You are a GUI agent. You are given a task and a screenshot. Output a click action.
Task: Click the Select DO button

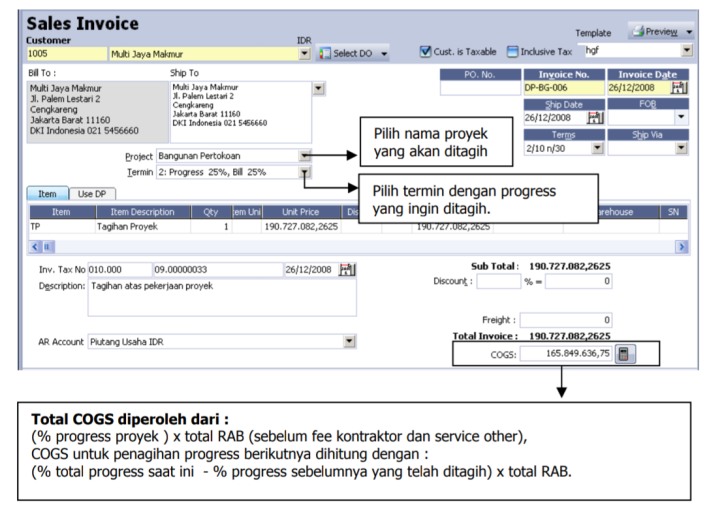347,53
